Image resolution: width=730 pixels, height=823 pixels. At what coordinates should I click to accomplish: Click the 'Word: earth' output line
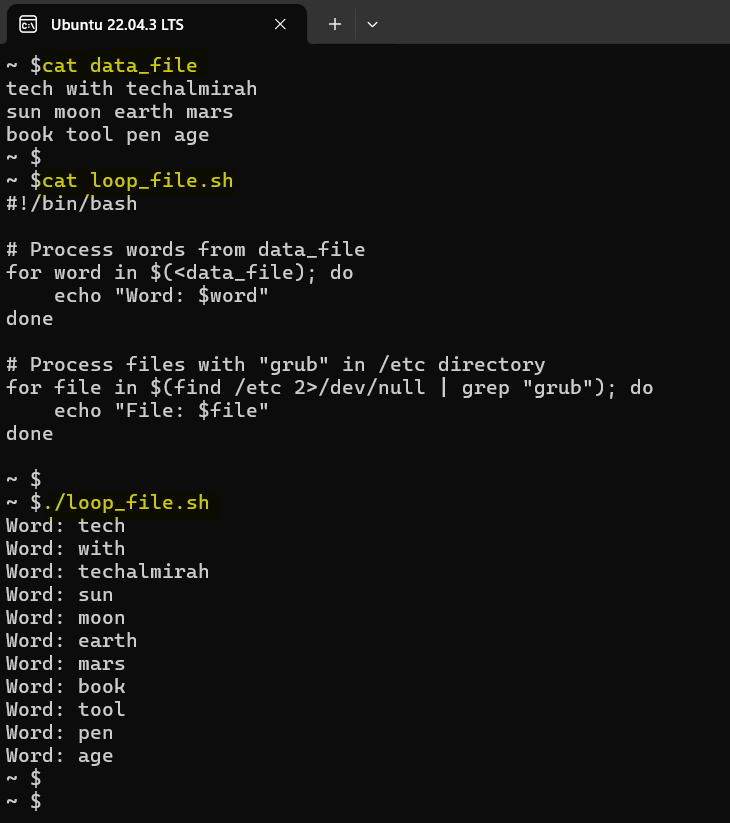coord(71,641)
